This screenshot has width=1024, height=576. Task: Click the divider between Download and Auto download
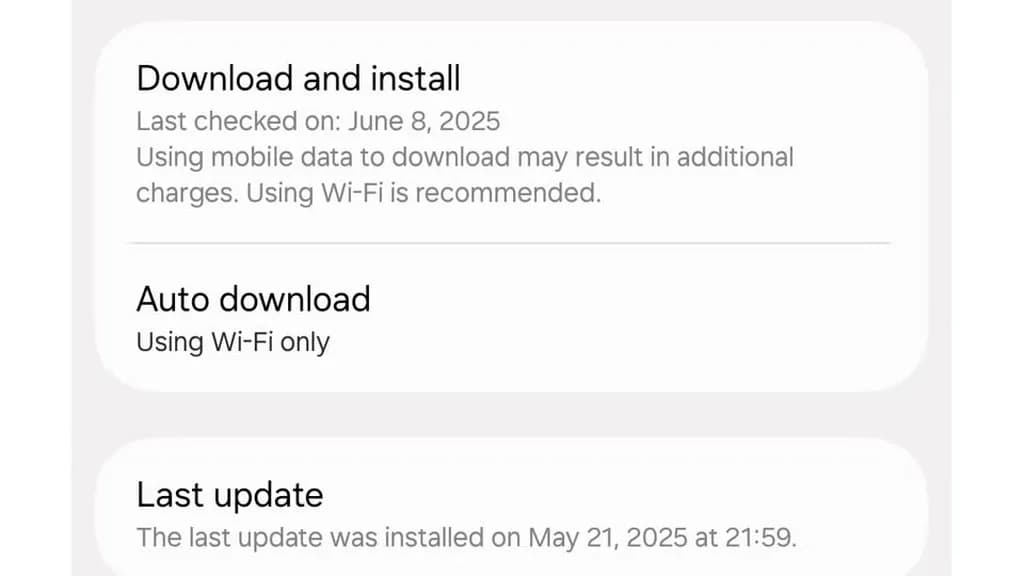pyautogui.click(x=509, y=243)
